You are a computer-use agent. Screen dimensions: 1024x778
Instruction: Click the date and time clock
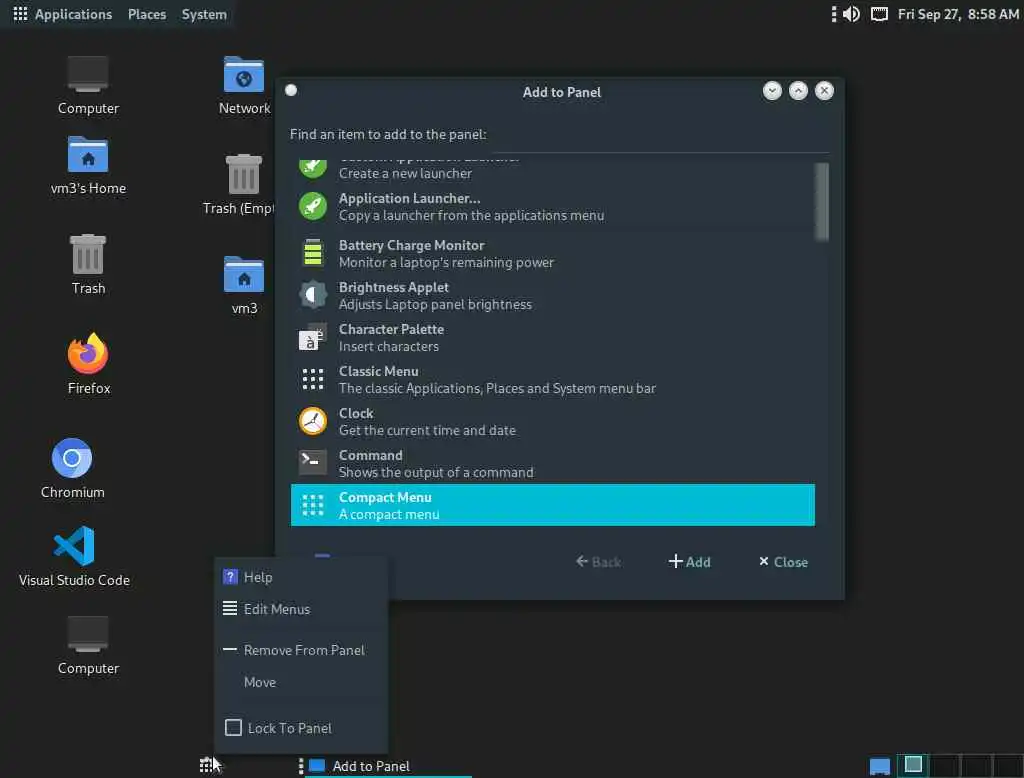pos(958,14)
